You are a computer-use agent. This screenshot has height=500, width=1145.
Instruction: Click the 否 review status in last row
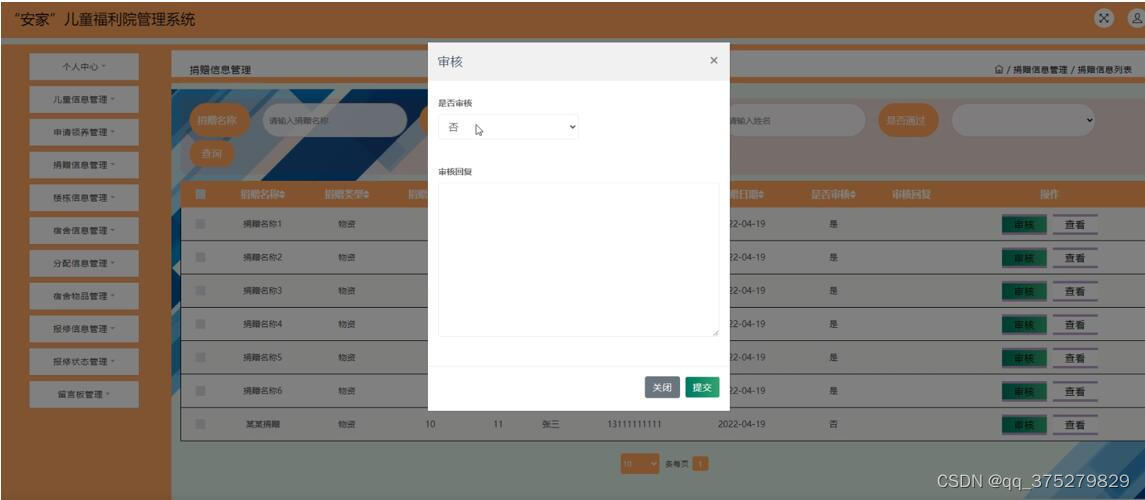coord(833,423)
